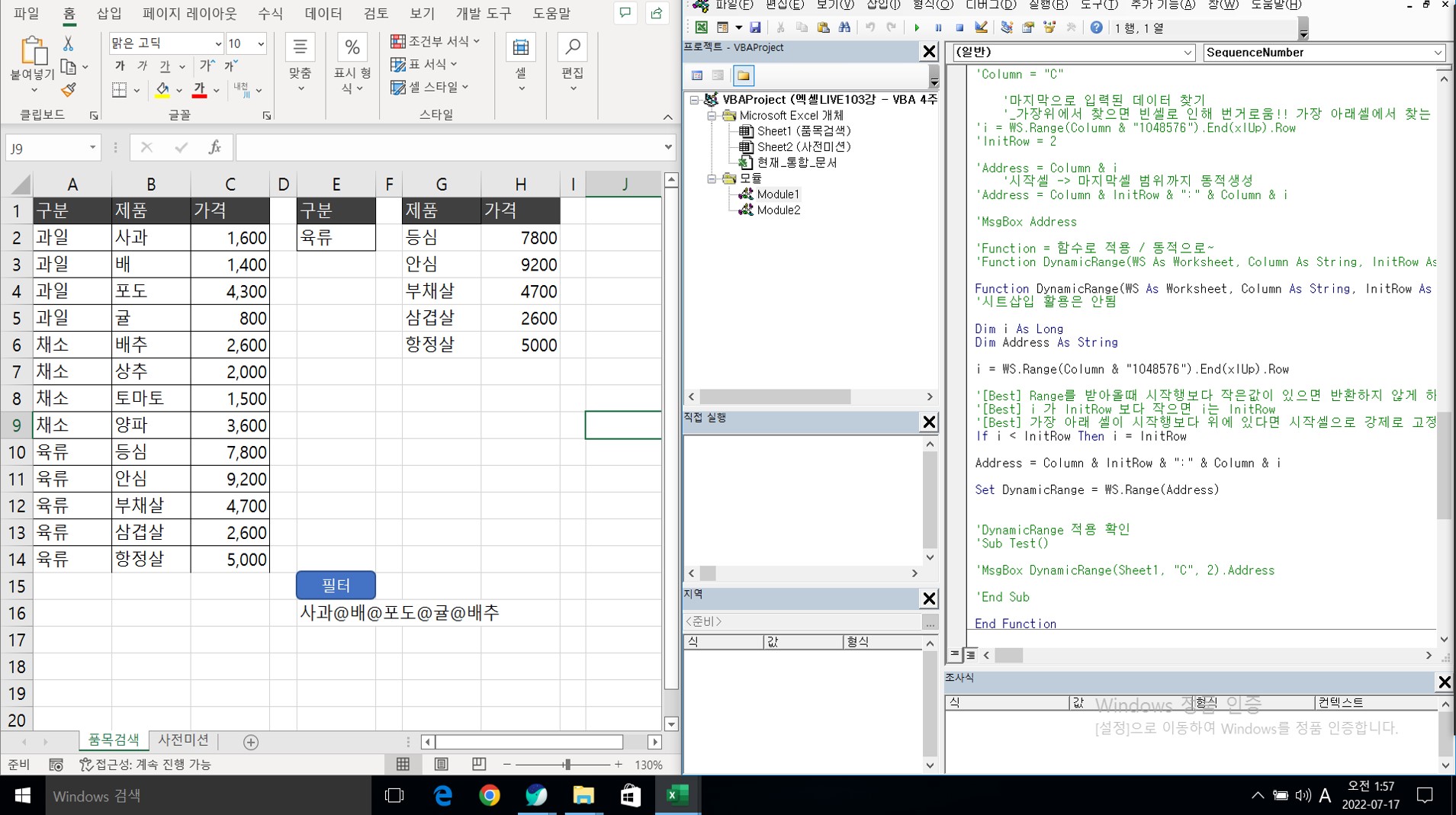1456x815 pixels.
Task: Open the 편집 group button
Action: [x=572, y=64]
